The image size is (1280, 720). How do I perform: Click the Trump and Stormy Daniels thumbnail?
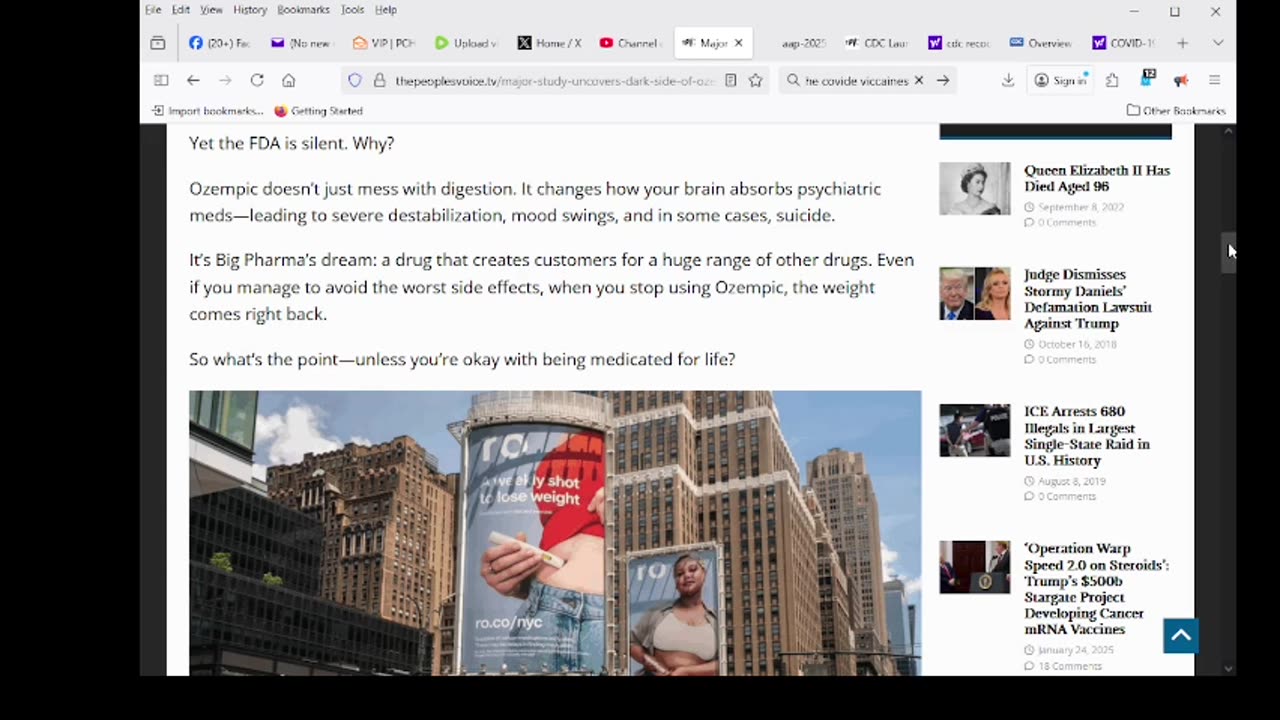point(975,293)
